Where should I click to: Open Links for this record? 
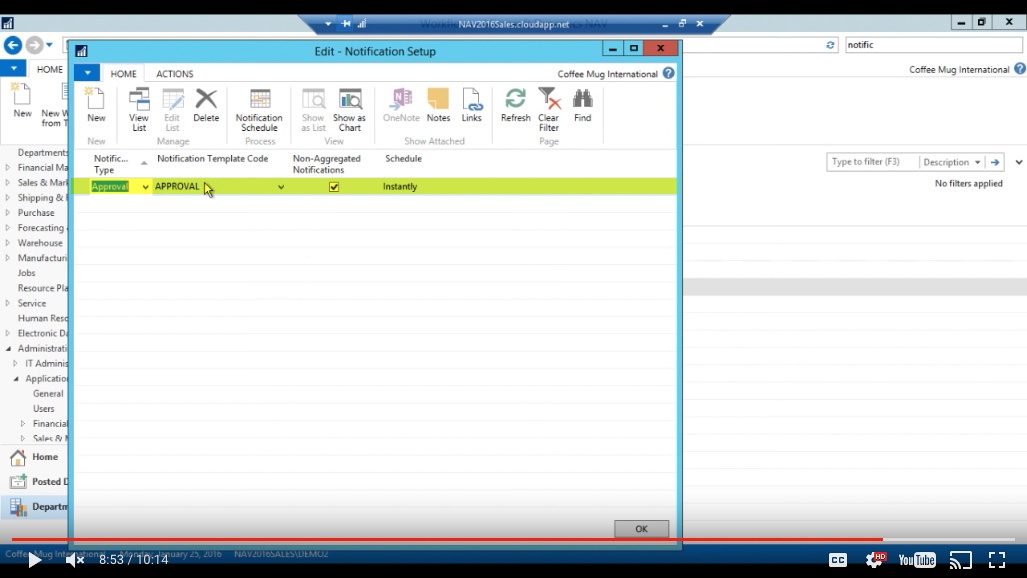(x=472, y=105)
